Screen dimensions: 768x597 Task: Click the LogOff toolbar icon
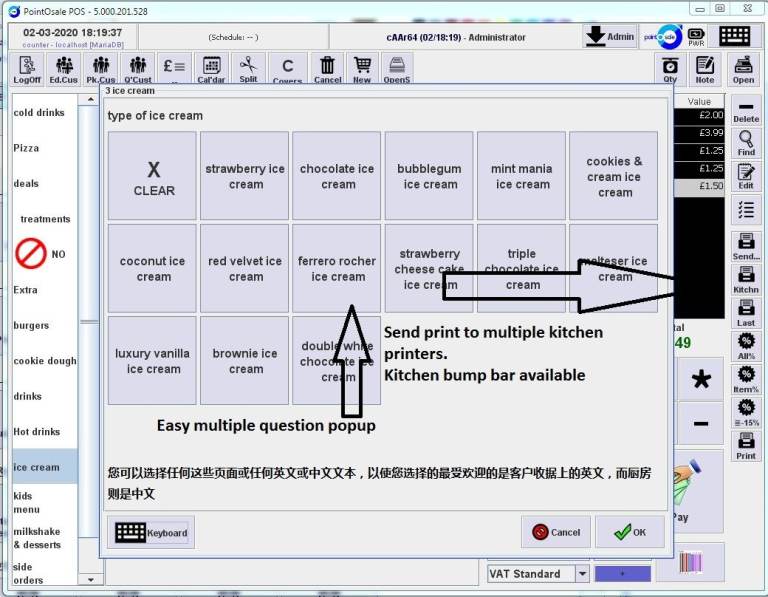pyautogui.click(x=27, y=69)
